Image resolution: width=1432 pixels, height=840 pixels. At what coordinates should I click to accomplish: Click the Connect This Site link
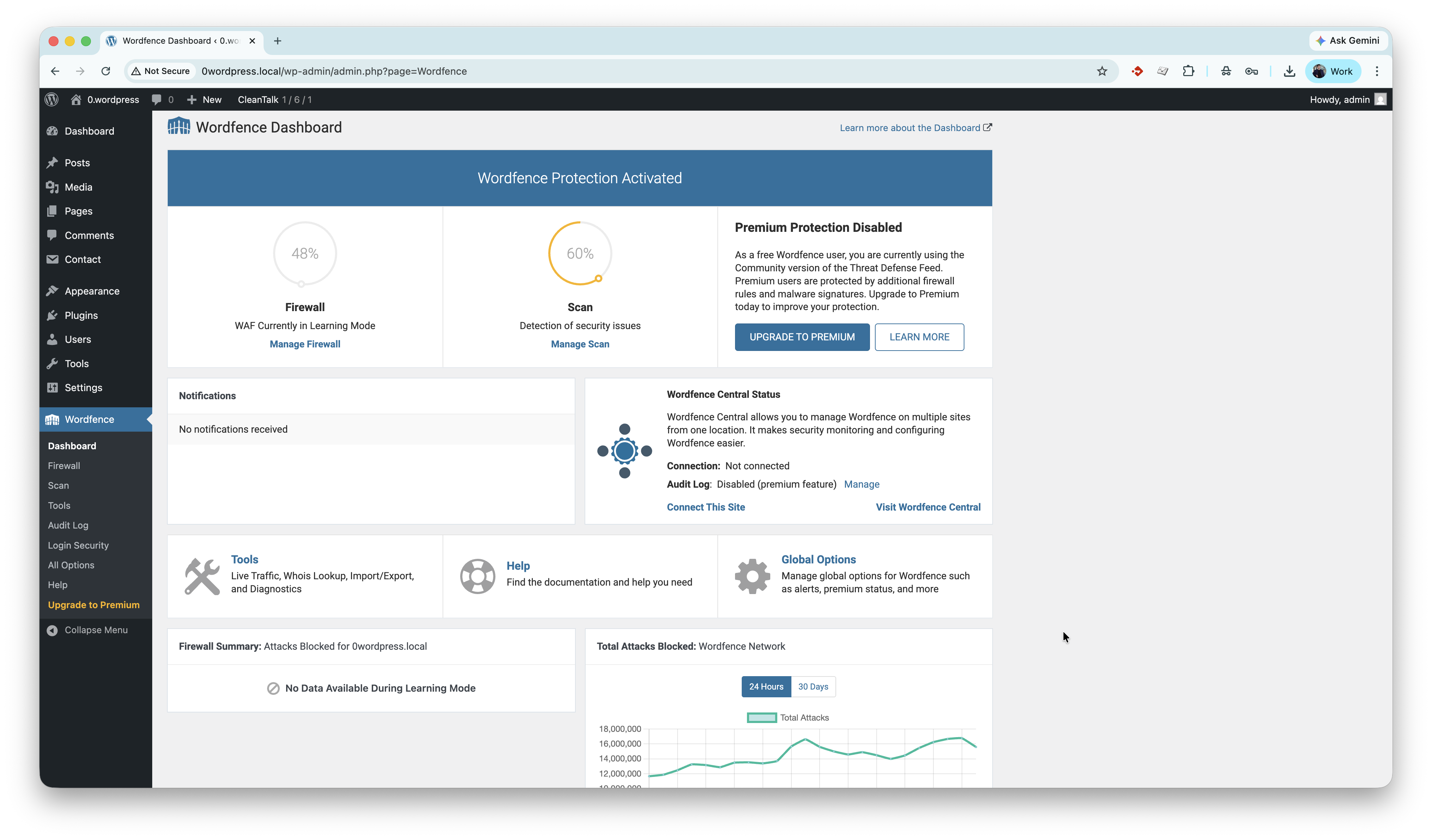(x=706, y=507)
